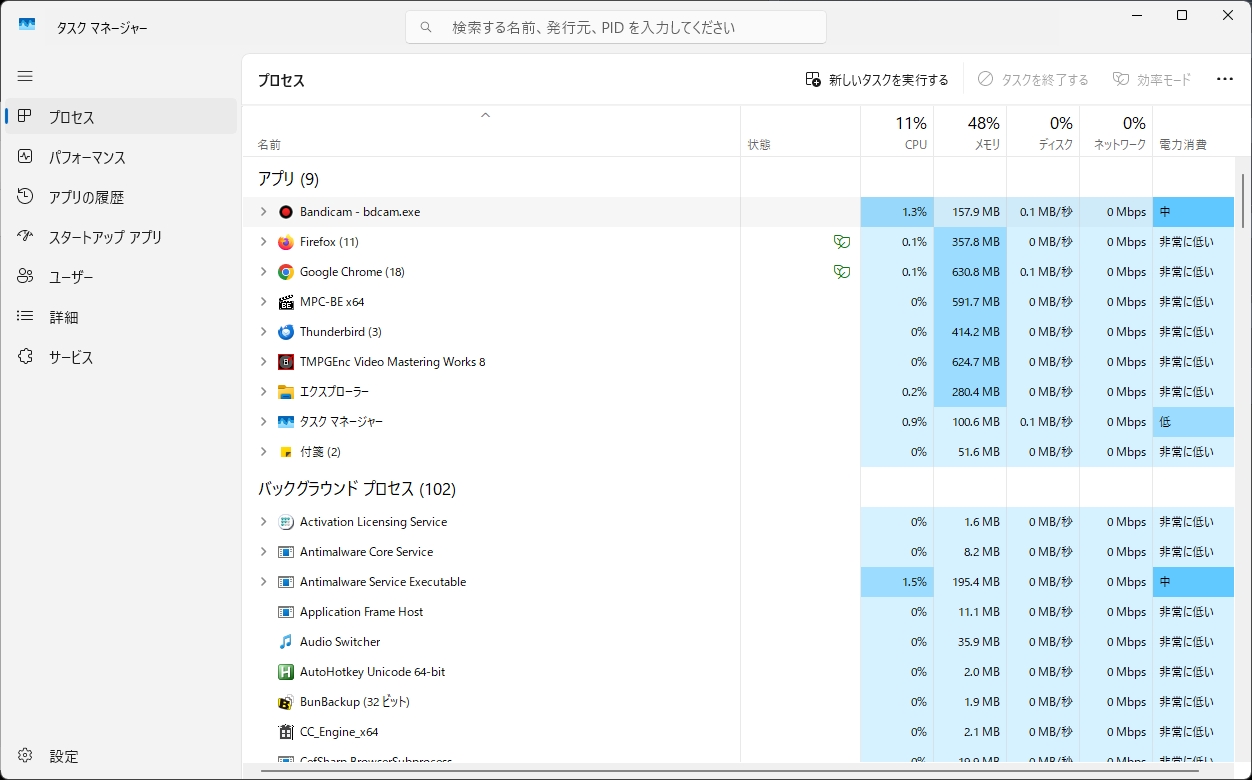Click the TMPGEnc Video Mastering Works icon
This screenshot has height=780, width=1252.
click(285, 362)
